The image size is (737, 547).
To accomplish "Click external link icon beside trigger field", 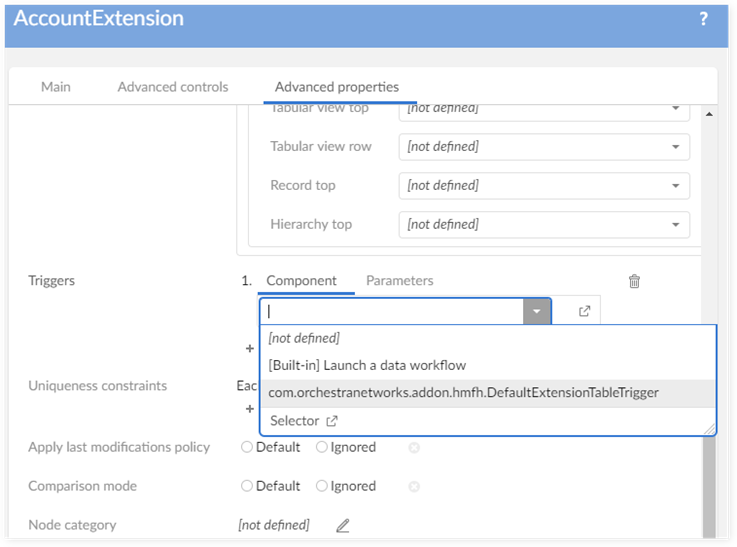I will pyautogui.click(x=585, y=311).
